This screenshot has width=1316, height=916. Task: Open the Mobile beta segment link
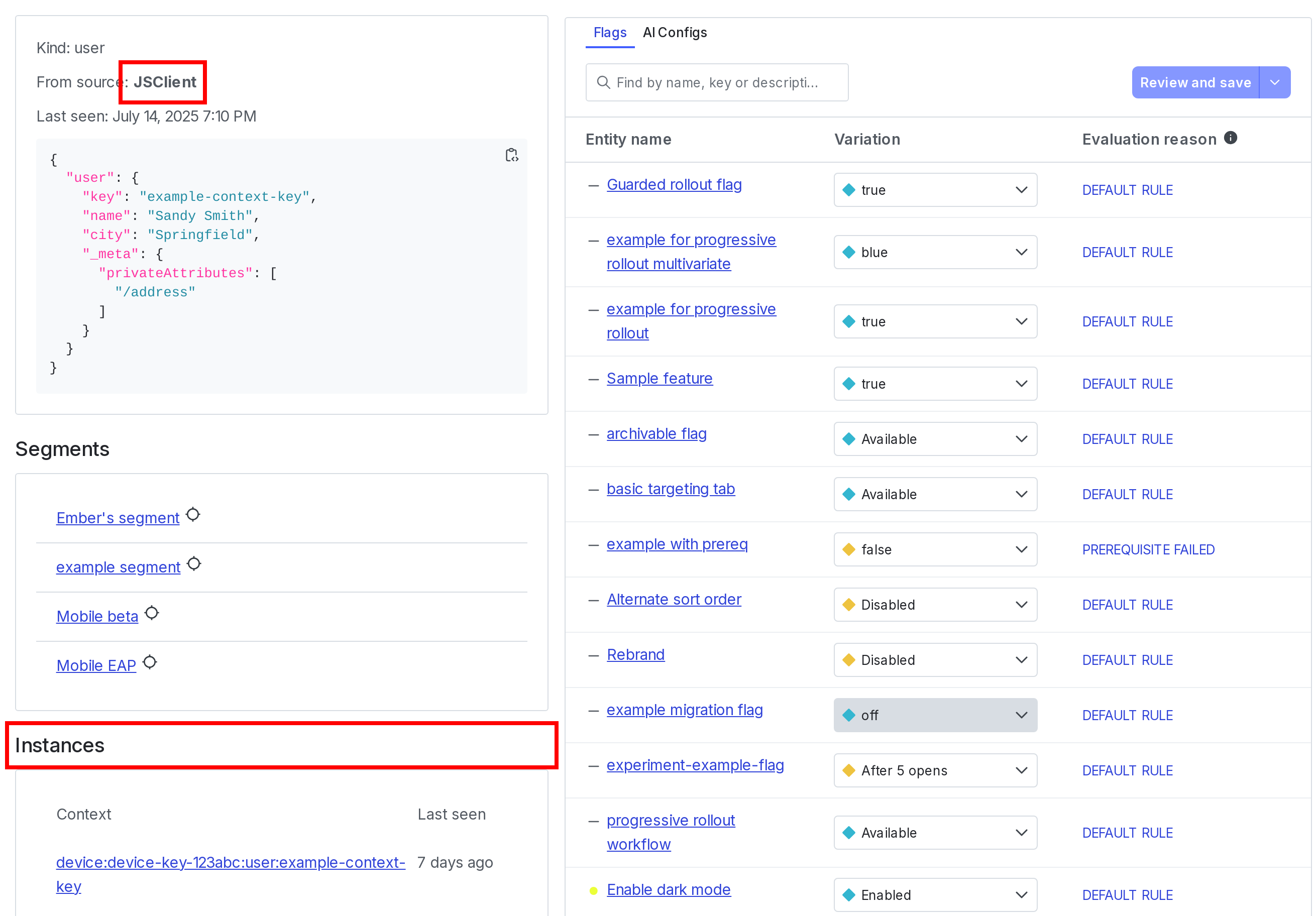coord(97,616)
